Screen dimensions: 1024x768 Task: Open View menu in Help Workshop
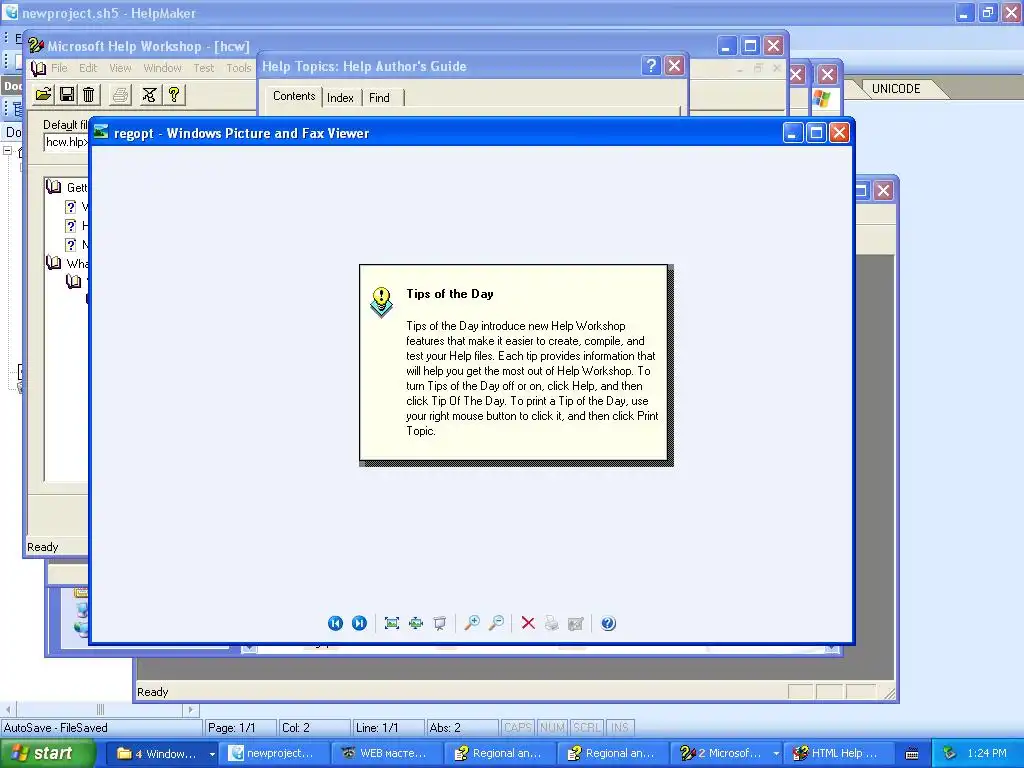pyautogui.click(x=120, y=68)
